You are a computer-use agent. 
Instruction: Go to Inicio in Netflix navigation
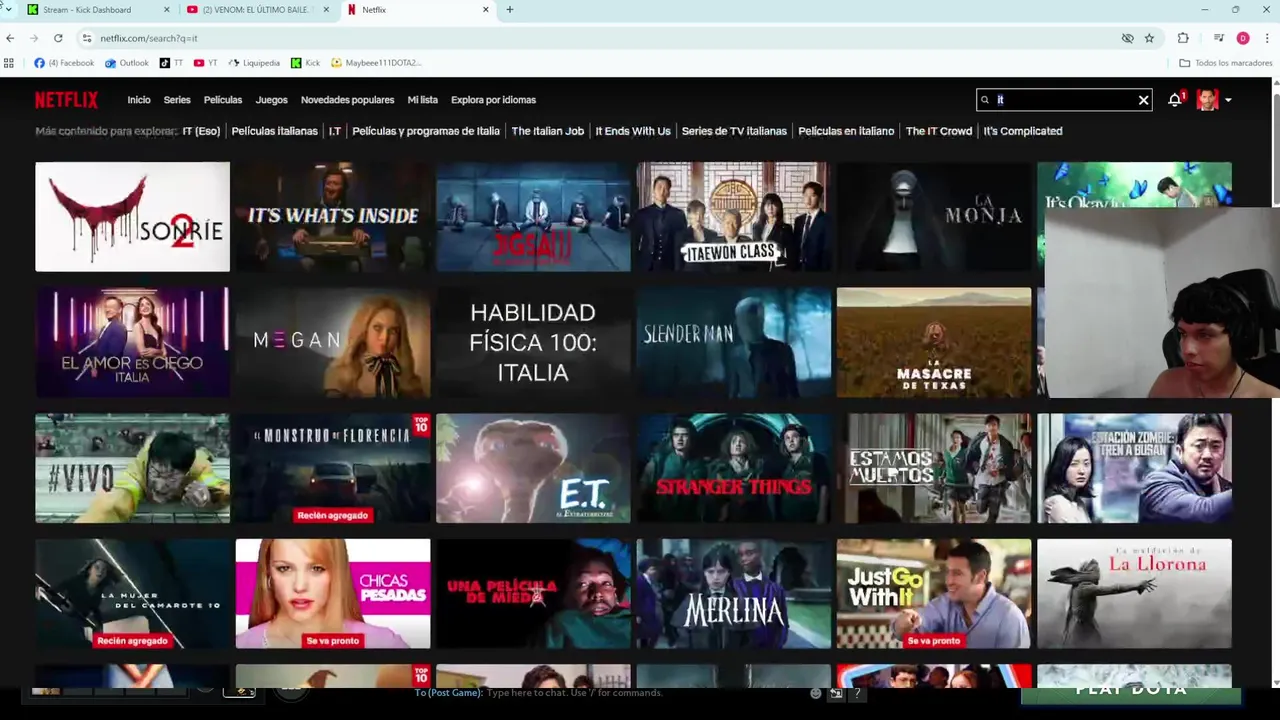[x=139, y=100]
